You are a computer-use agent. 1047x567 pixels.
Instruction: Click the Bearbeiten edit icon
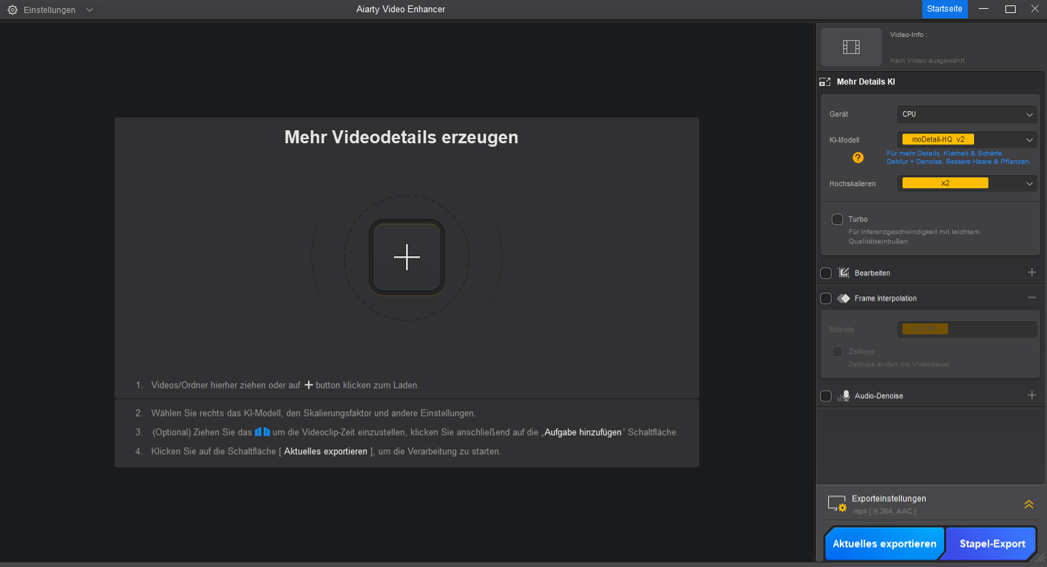point(844,272)
